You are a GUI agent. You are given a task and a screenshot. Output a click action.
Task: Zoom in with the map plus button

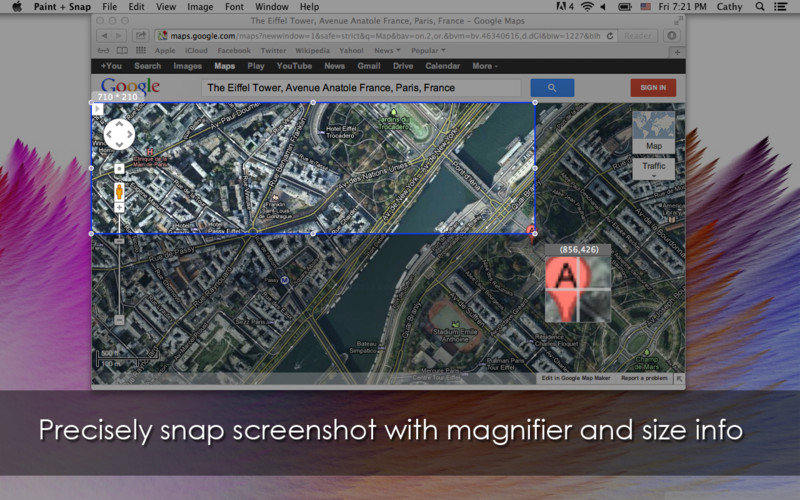[x=119, y=208]
